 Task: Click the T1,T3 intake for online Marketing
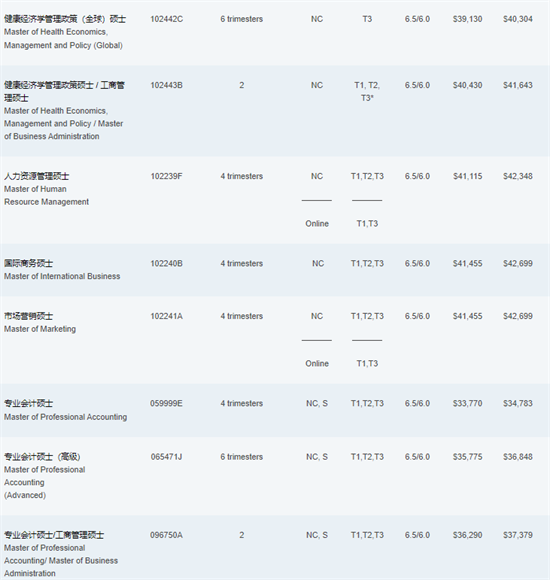point(367,363)
